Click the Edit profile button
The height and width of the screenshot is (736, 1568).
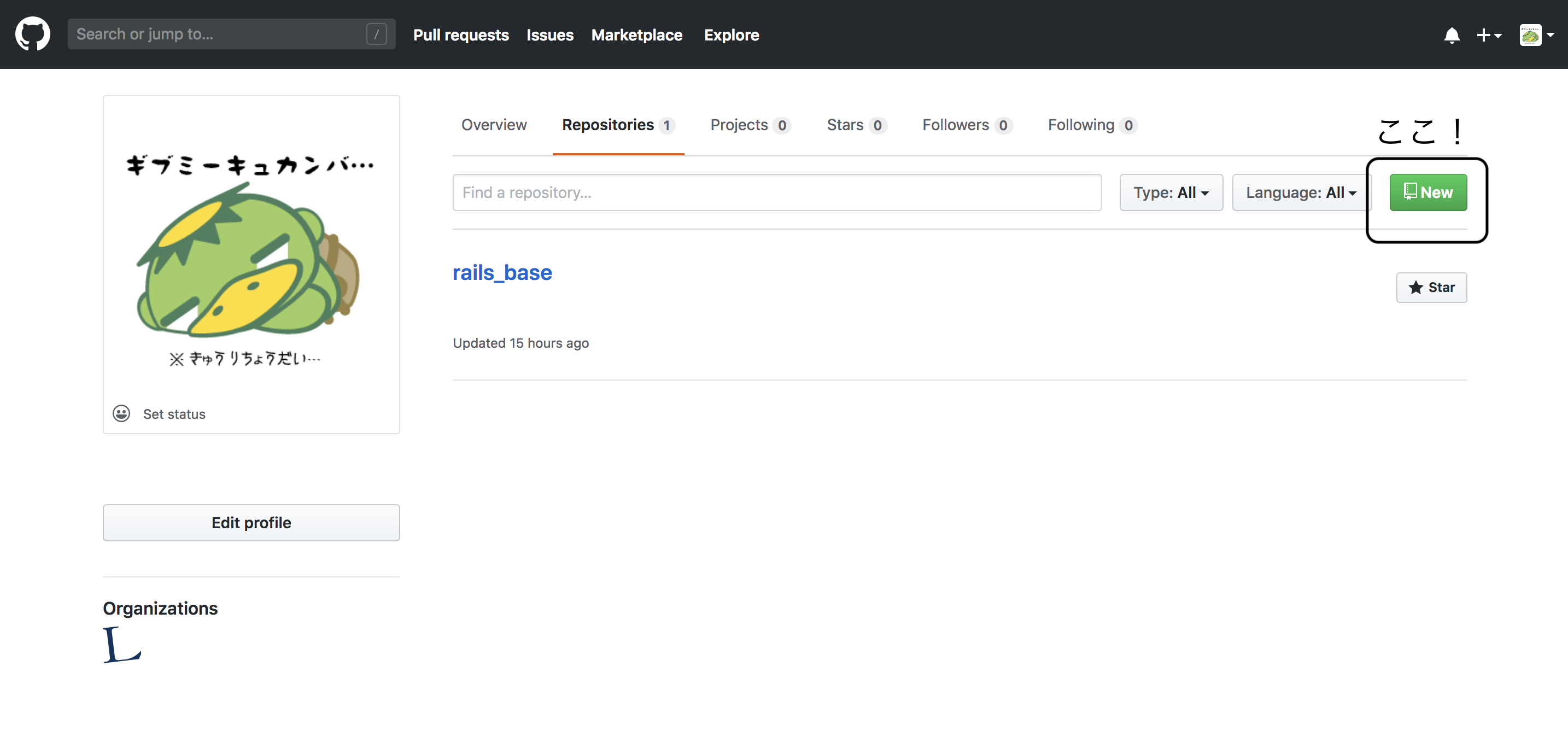point(251,522)
